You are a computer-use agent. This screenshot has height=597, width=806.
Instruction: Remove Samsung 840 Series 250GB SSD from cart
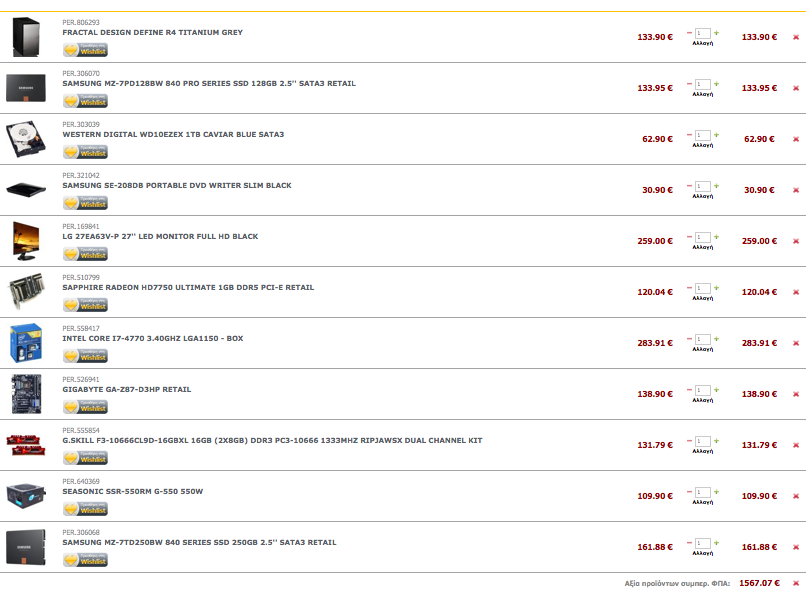796,547
